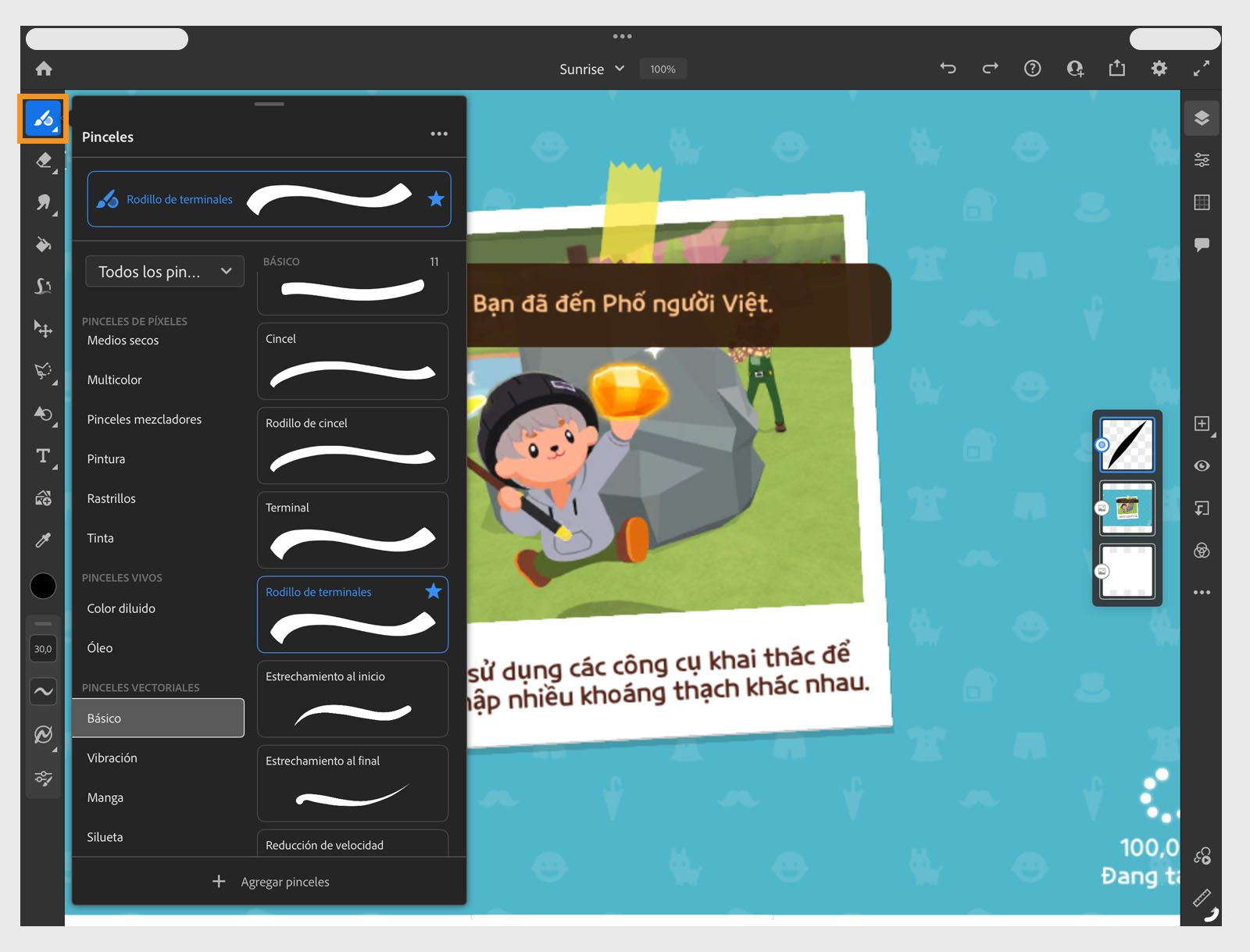Viewport: 1250px width, 952px height.
Task: Unfavorite Rodillo de terminales in list
Action: [x=434, y=591]
